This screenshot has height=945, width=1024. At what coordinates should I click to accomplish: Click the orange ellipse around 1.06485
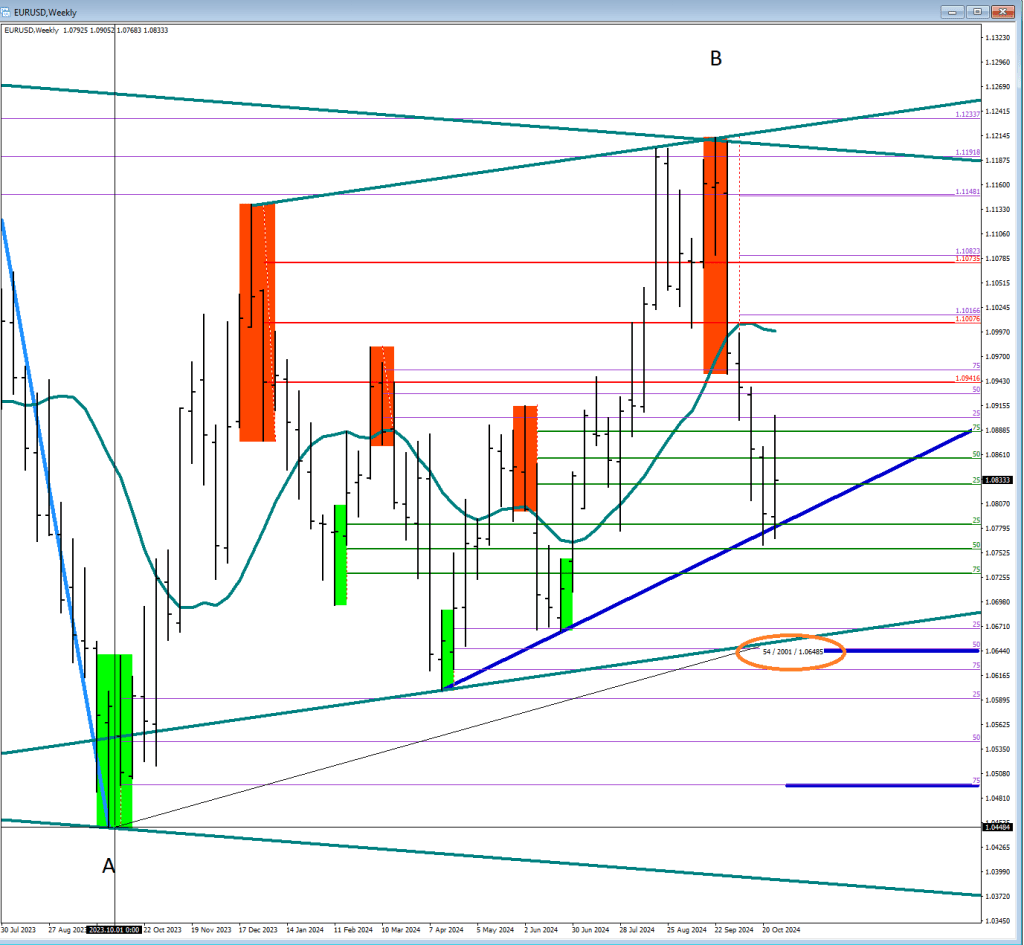(x=790, y=652)
